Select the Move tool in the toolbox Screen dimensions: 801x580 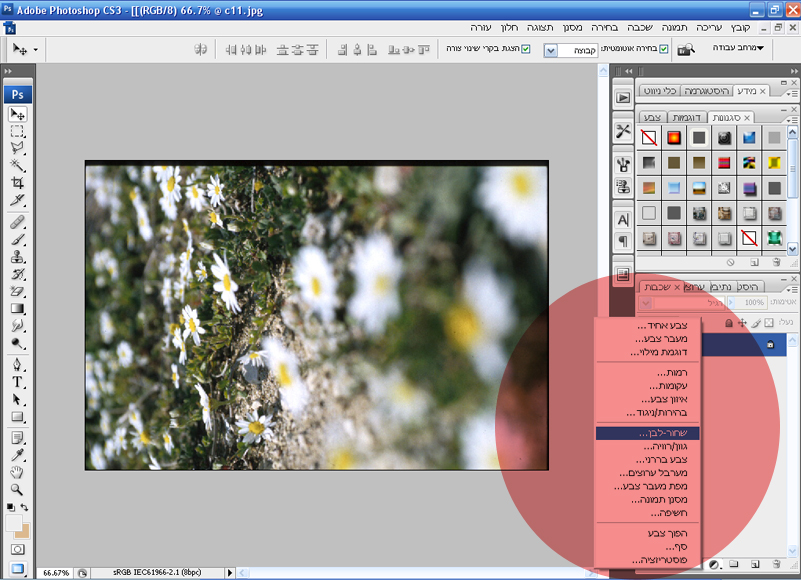[17, 114]
